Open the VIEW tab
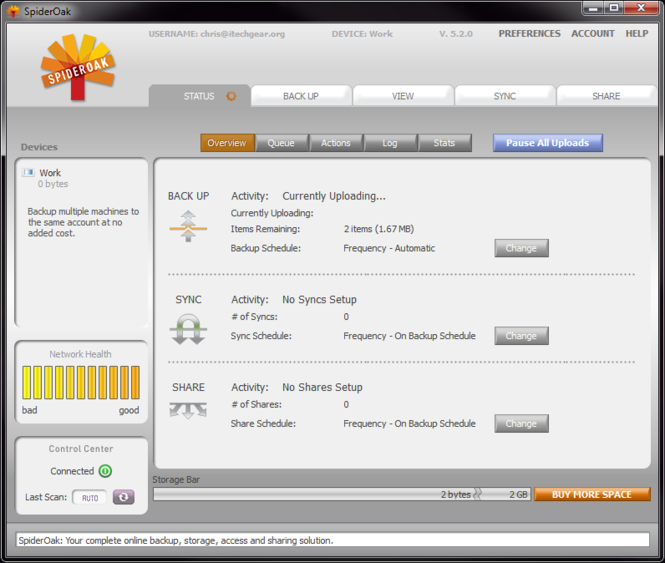 tap(403, 96)
